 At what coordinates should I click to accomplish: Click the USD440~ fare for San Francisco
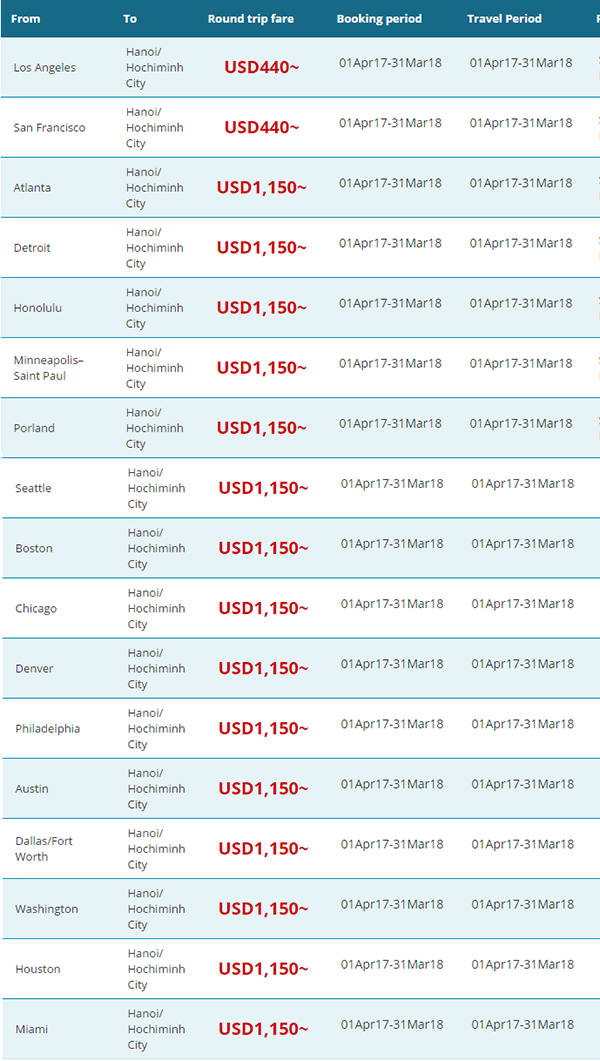click(x=262, y=127)
